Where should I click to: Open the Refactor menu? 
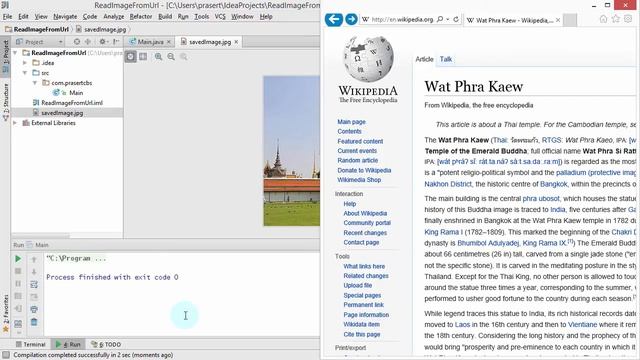click(141, 16)
